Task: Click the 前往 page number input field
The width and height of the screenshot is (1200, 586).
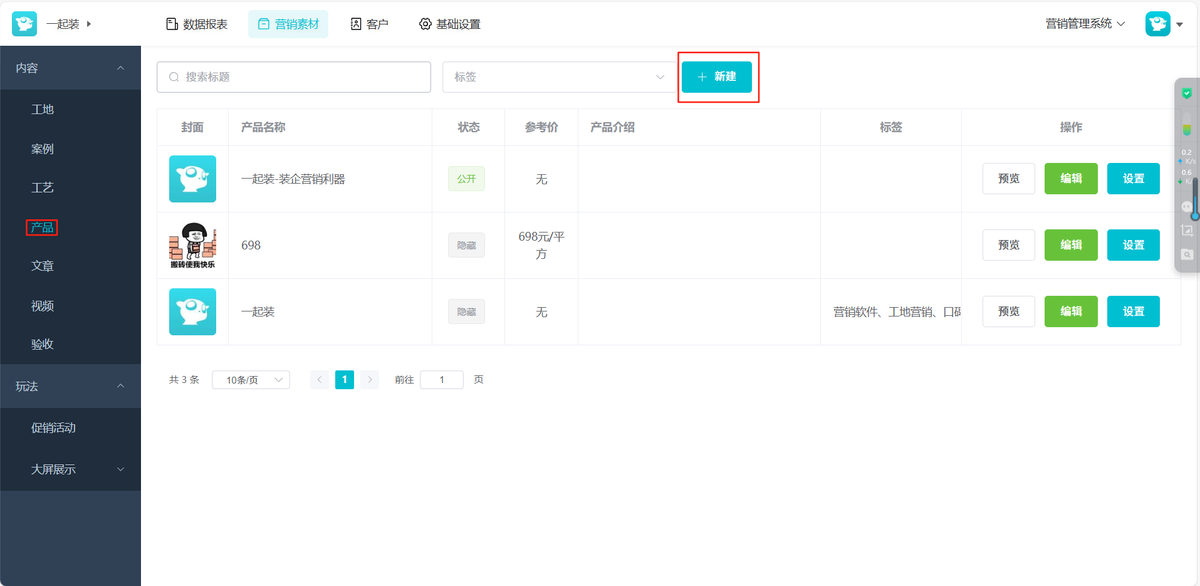Action: click(442, 380)
